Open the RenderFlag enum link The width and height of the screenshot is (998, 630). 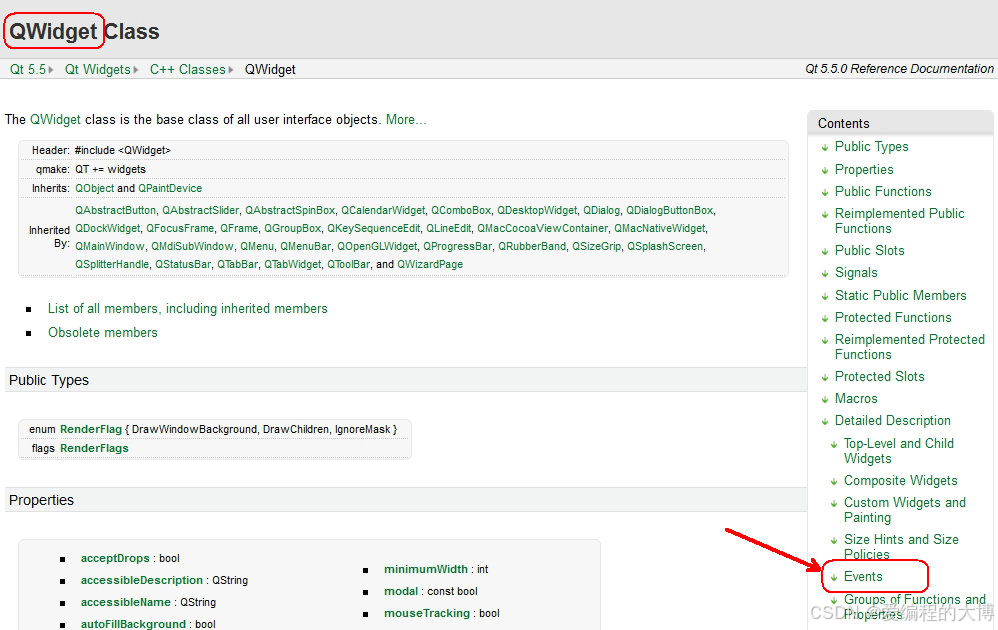click(x=91, y=430)
